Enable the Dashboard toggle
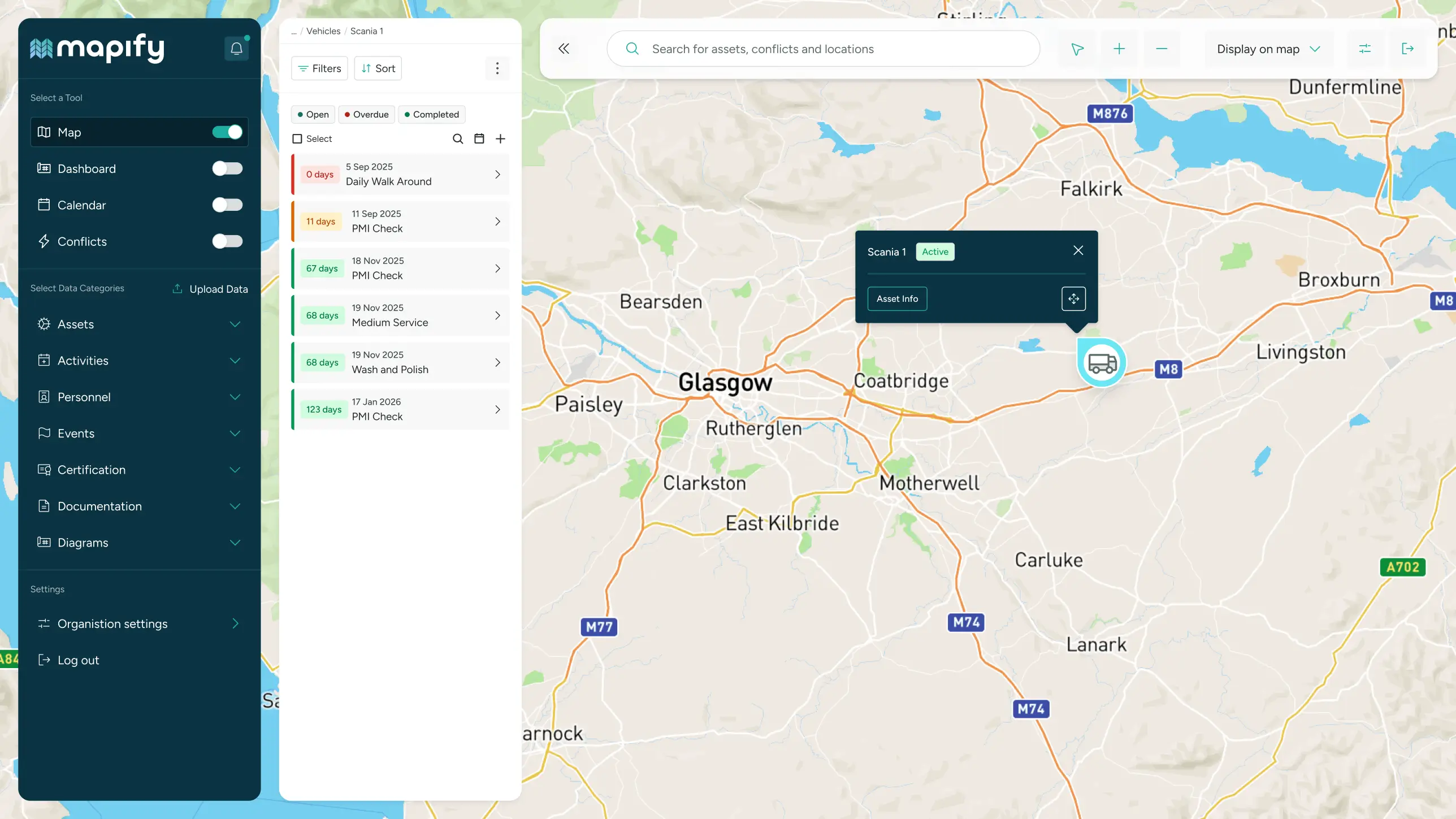 pos(227,168)
